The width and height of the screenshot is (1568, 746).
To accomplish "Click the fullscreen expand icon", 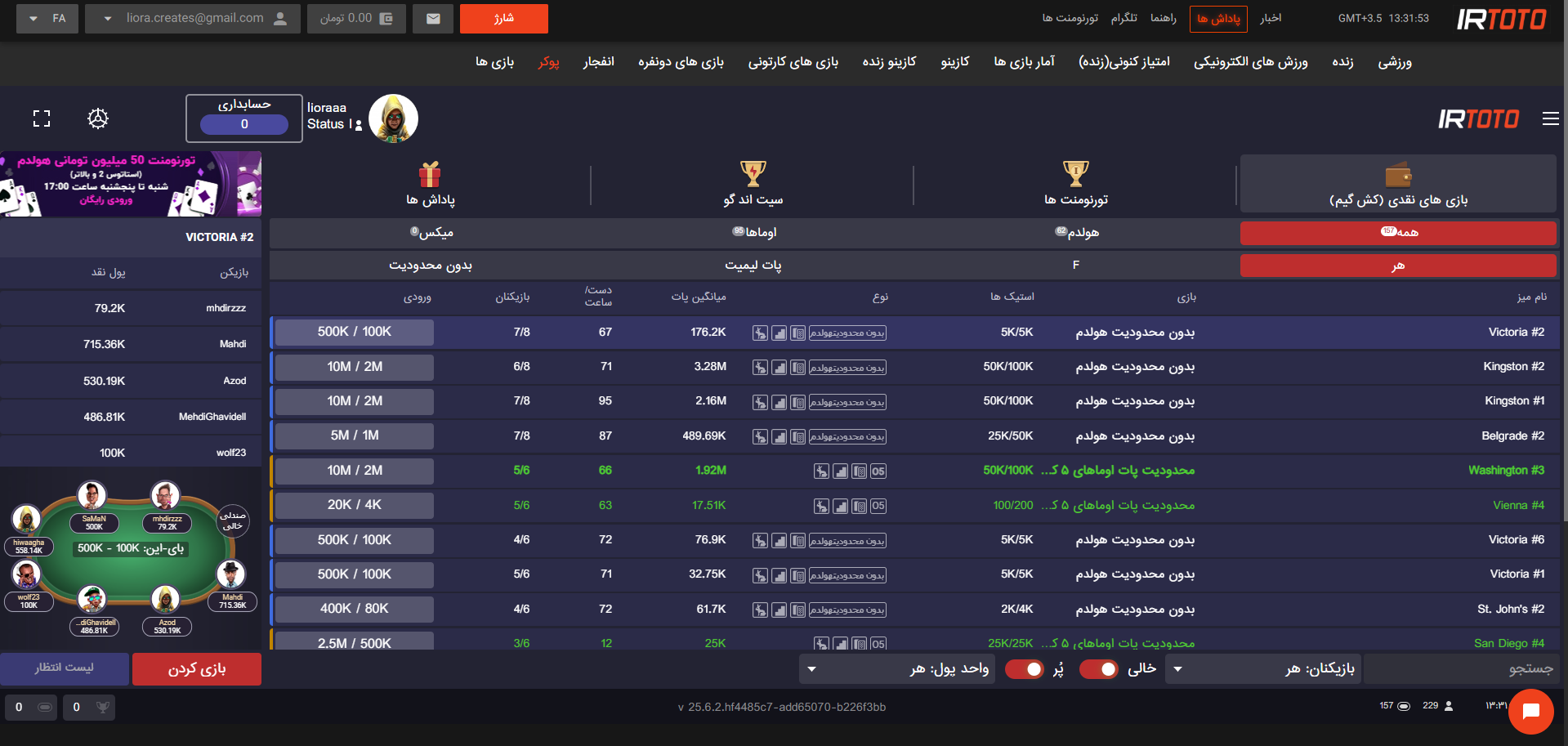I will [42, 118].
